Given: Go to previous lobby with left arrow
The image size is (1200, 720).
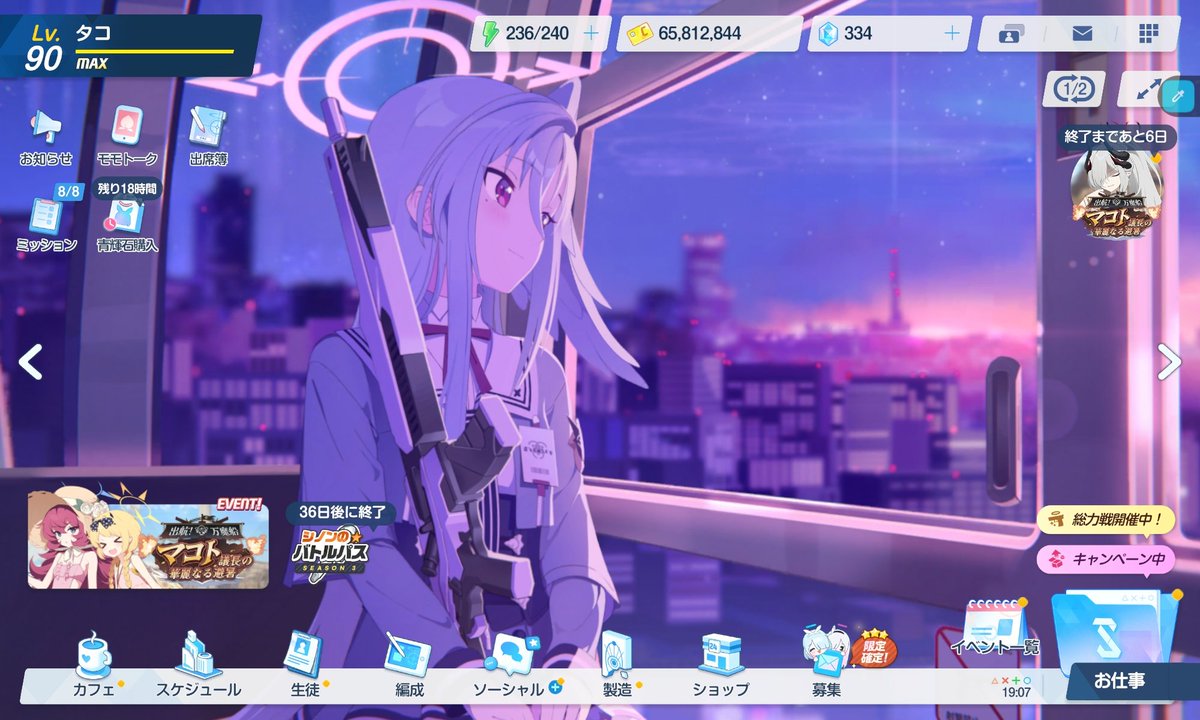Looking at the screenshot, I should tap(31, 361).
